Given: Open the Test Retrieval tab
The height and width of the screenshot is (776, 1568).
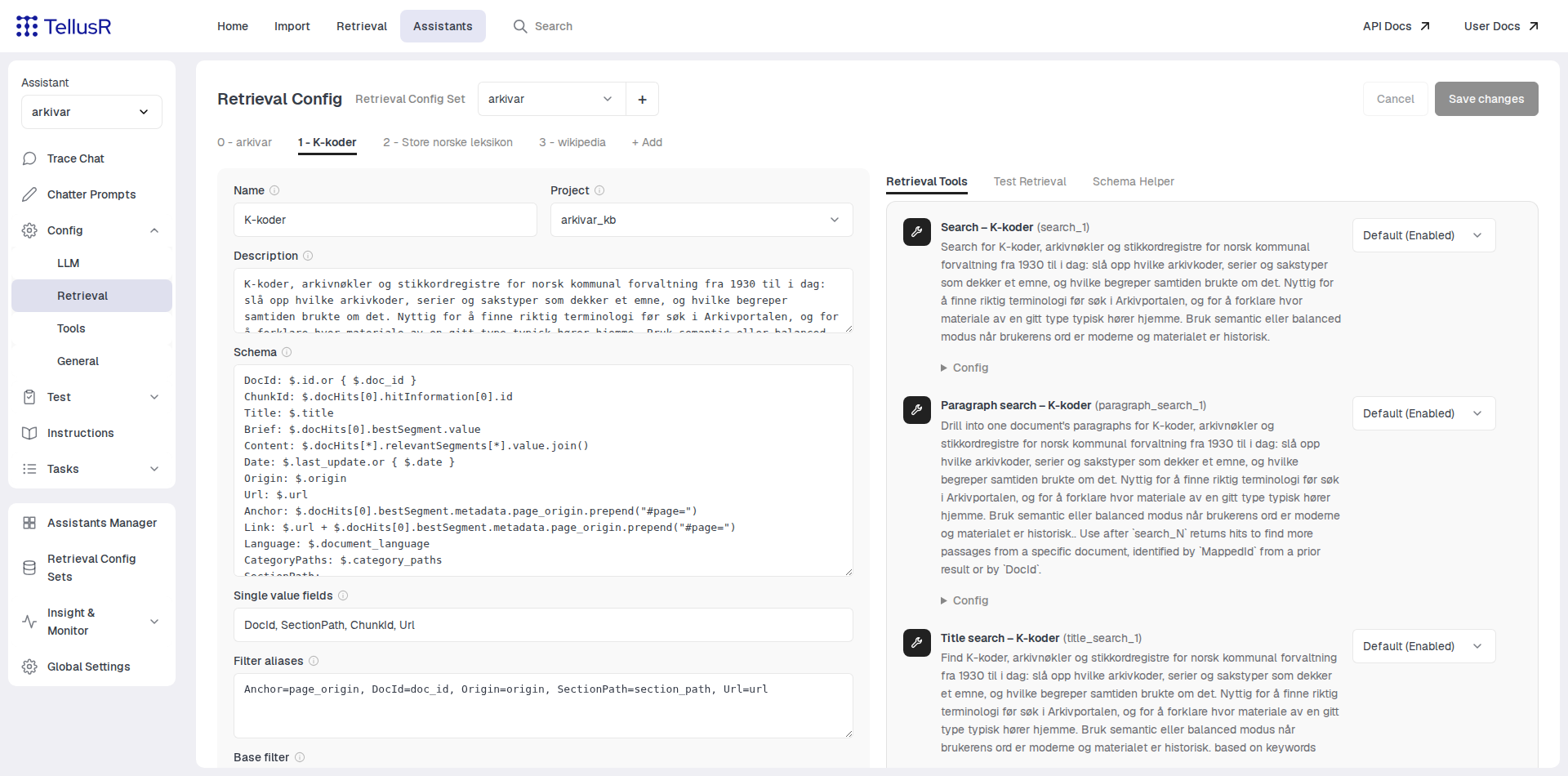Looking at the screenshot, I should coord(1030,181).
